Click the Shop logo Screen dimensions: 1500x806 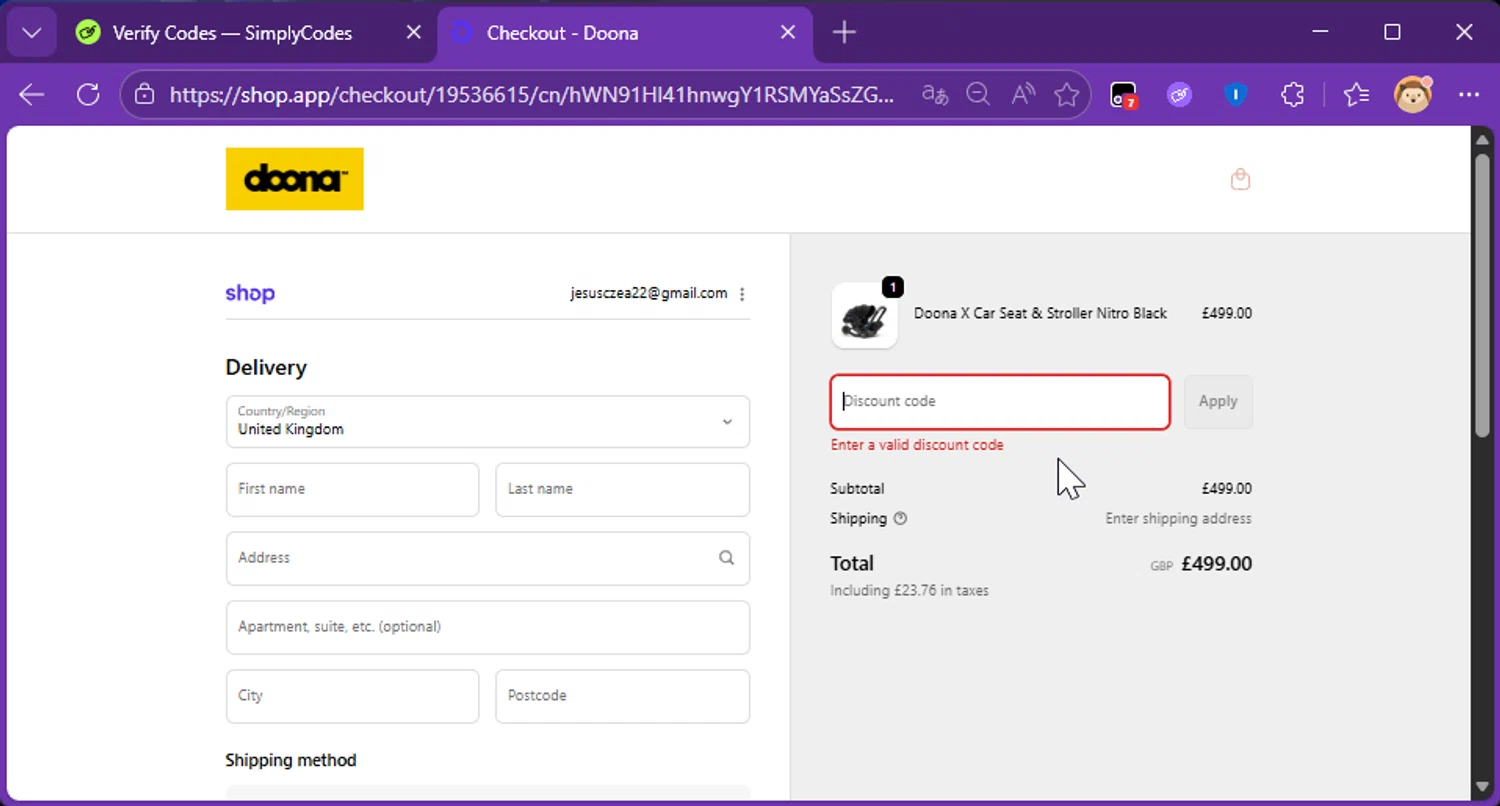[x=250, y=293]
